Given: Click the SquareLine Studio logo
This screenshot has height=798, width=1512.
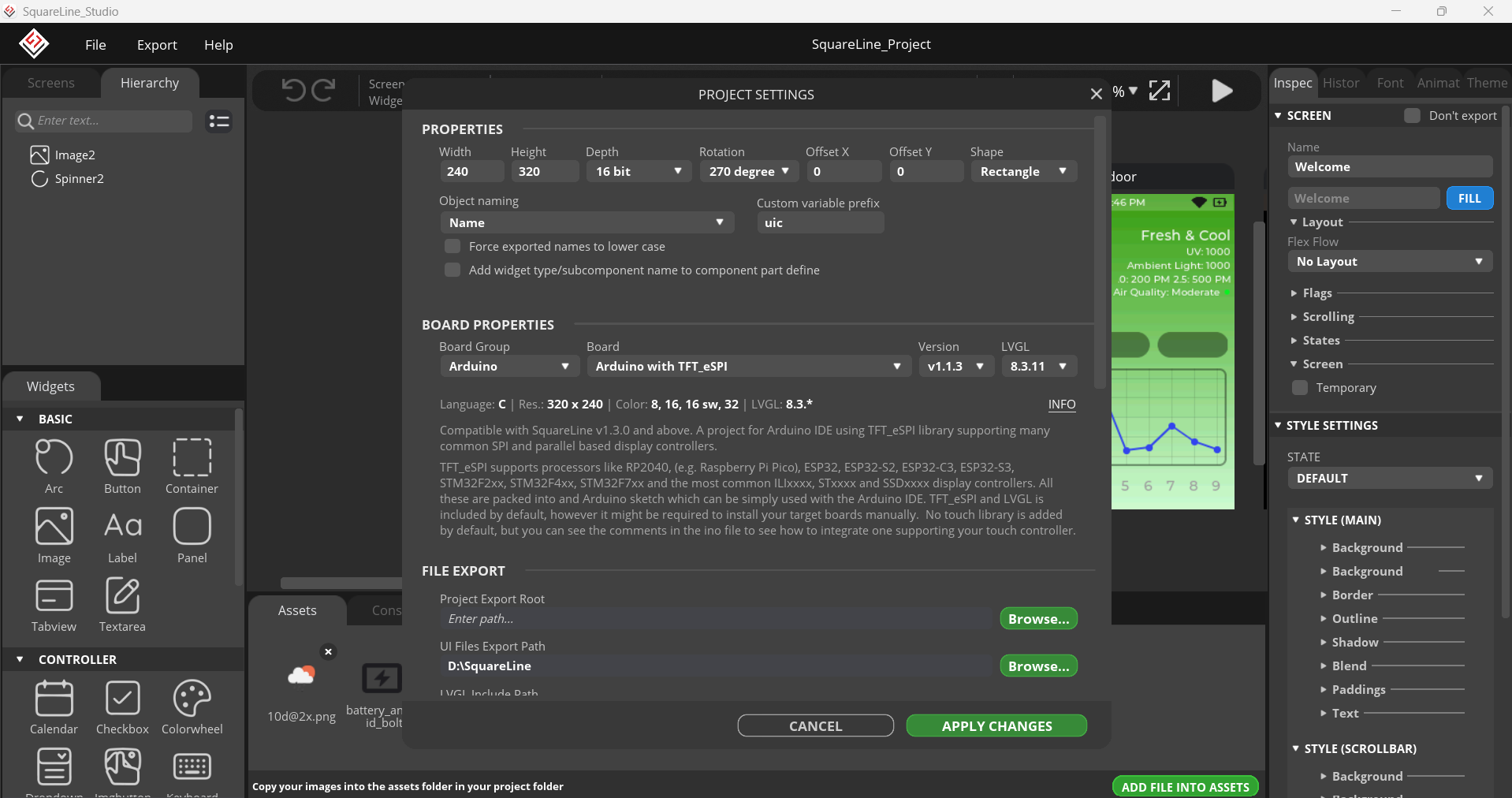Looking at the screenshot, I should click(x=34, y=43).
